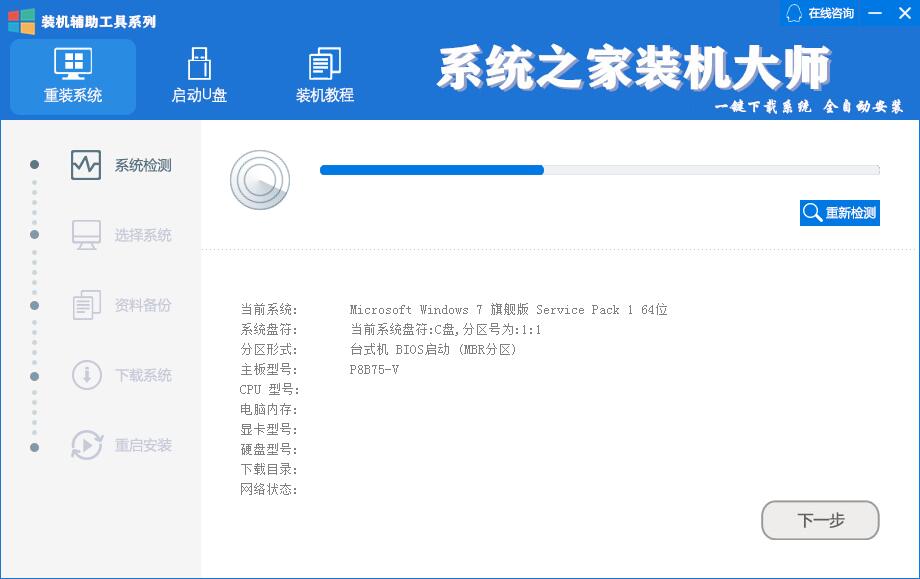
Task: Click the 重新检测 (Re-detect) button
Action: [x=840, y=212]
